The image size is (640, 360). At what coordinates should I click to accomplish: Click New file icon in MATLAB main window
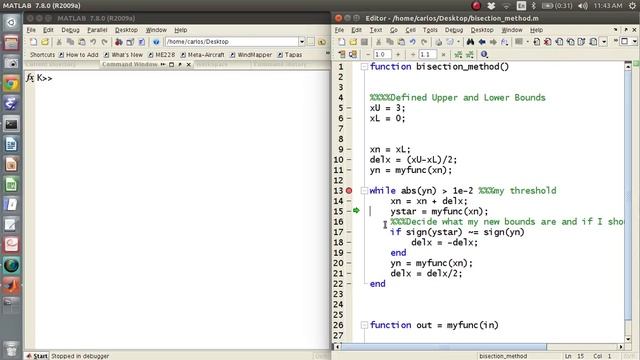(33, 42)
